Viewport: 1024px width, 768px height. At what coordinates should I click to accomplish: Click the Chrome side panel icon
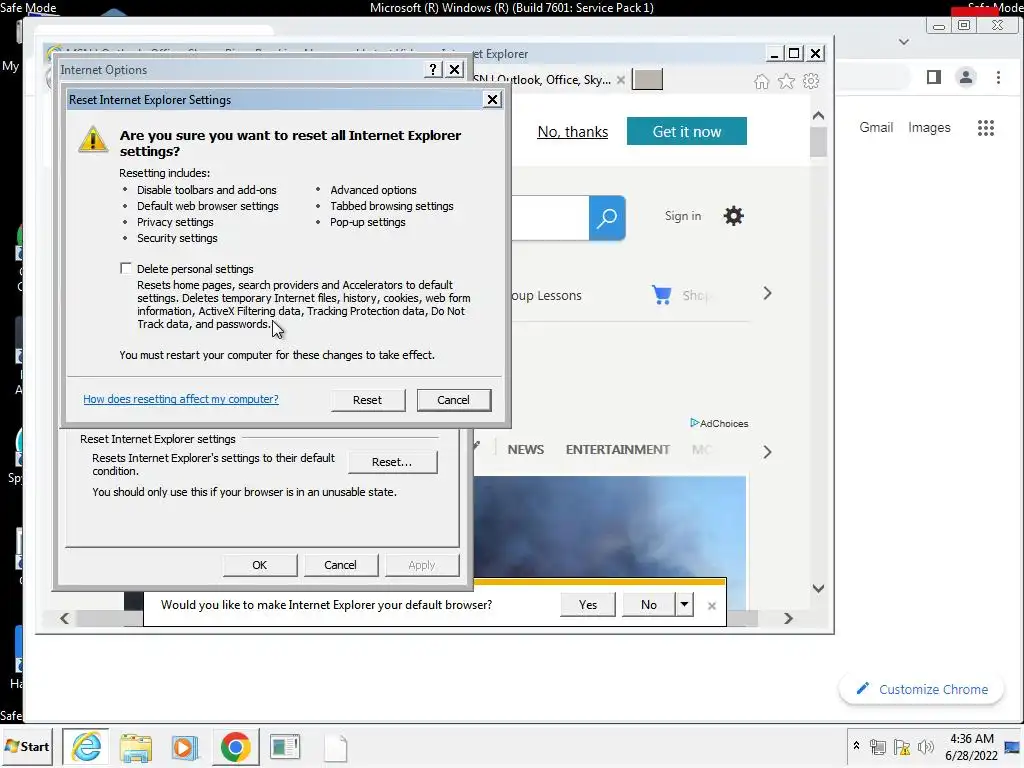934,77
